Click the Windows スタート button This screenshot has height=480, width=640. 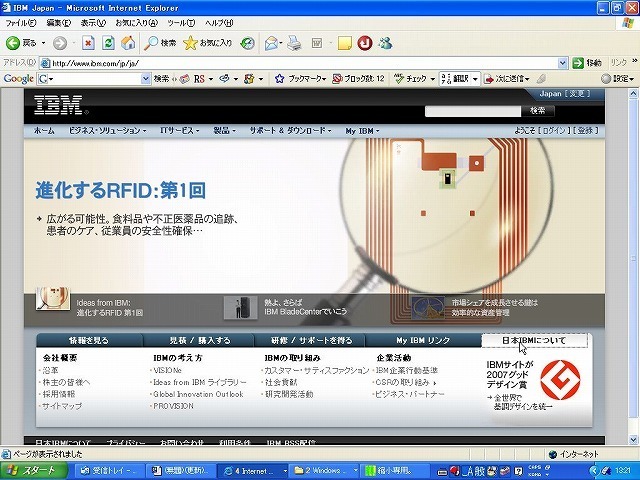pyautogui.click(x=33, y=471)
